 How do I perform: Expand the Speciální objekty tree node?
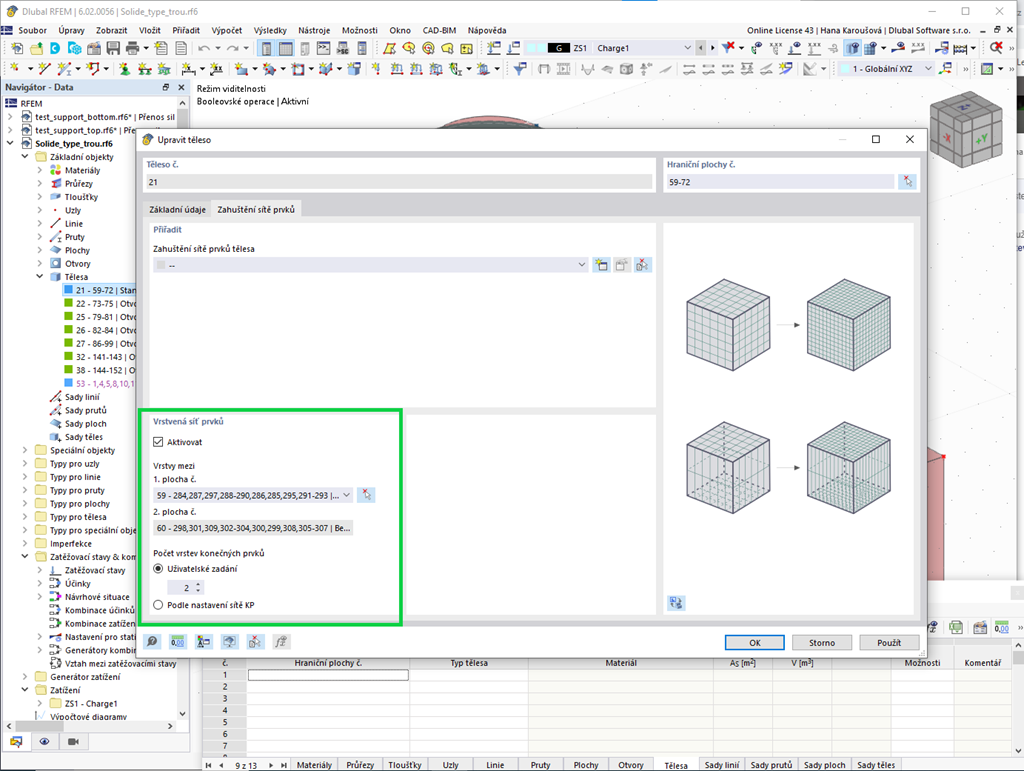[x=25, y=450]
